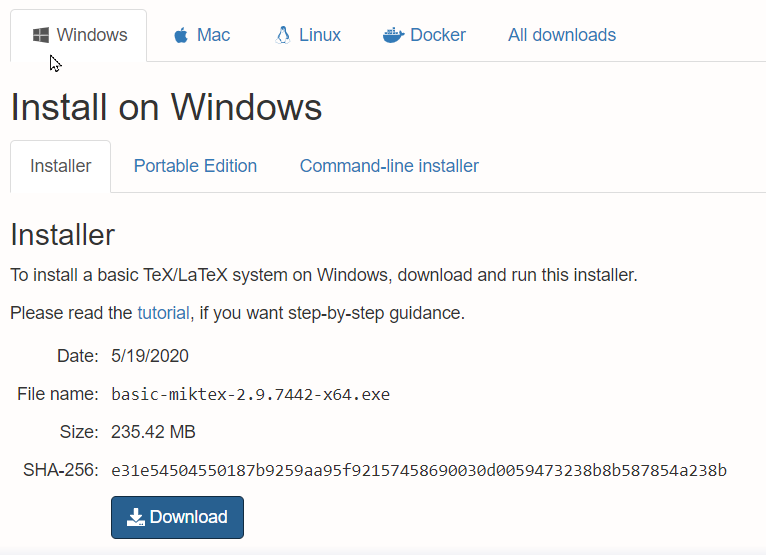Follow the tutorial link
The width and height of the screenshot is (766, 555).
click(163, 313)
